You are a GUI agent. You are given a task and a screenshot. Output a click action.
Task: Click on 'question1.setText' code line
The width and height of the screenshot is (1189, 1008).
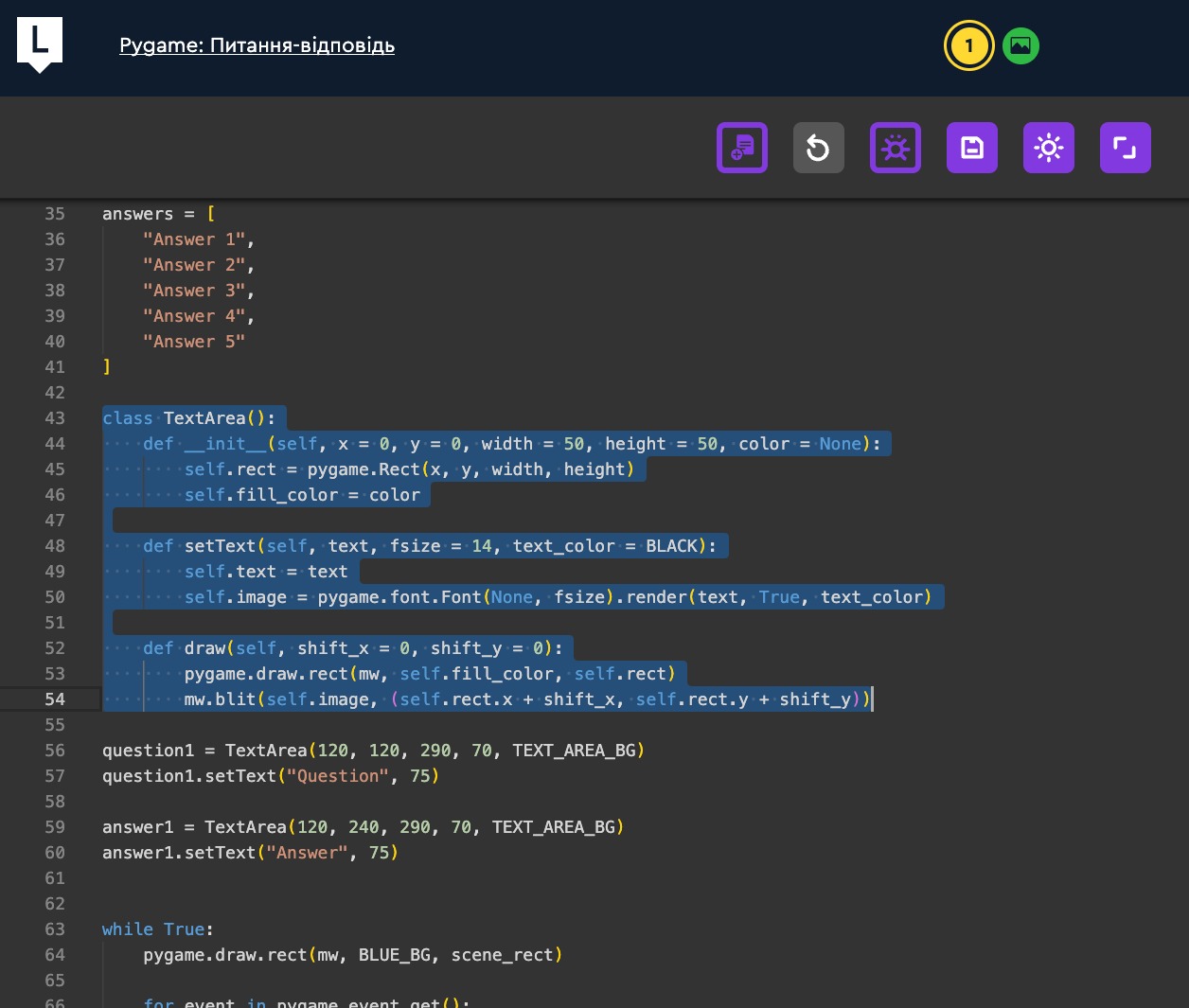point(270,776)
